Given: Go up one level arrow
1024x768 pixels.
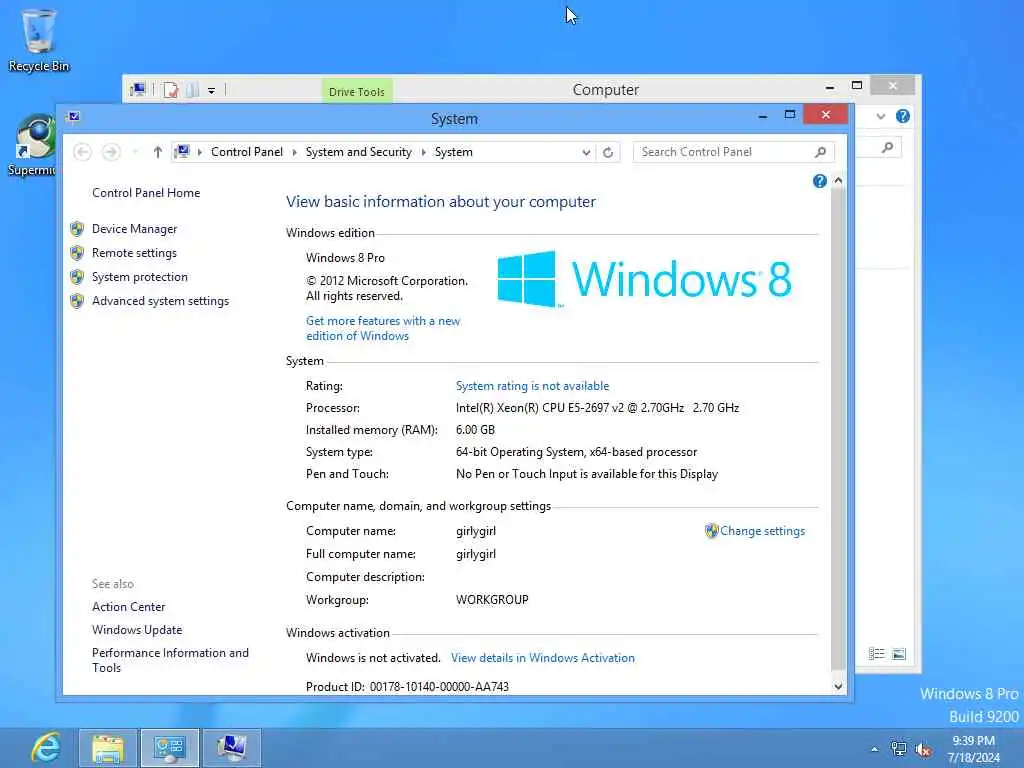Looking at the screenshot, I should pyautogui.click(x=157, y=152).
